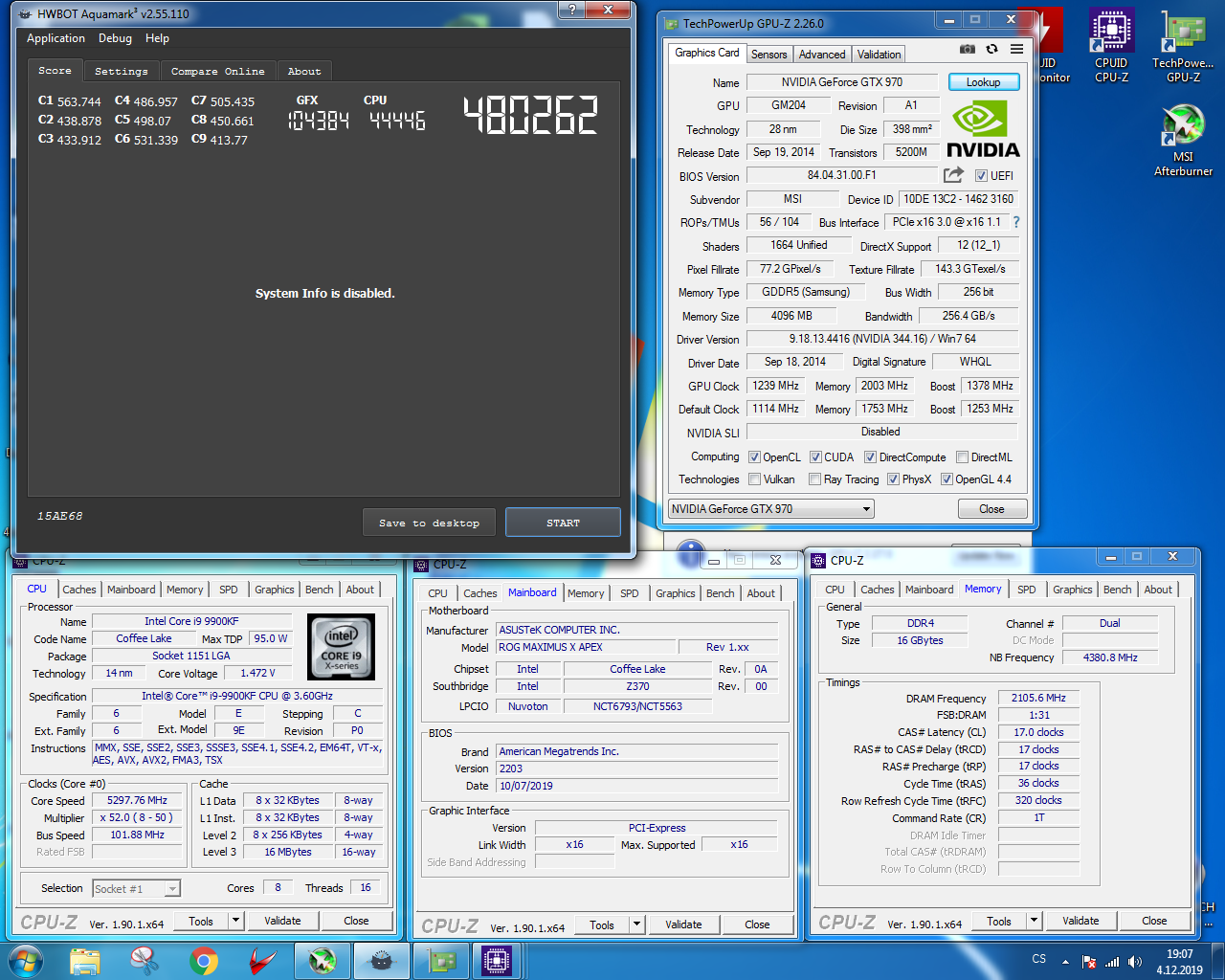This screenshot has width=1225, height=980.
Task: Open the Snipping Tool taskbar icon
Action: [x=145, y=961]
